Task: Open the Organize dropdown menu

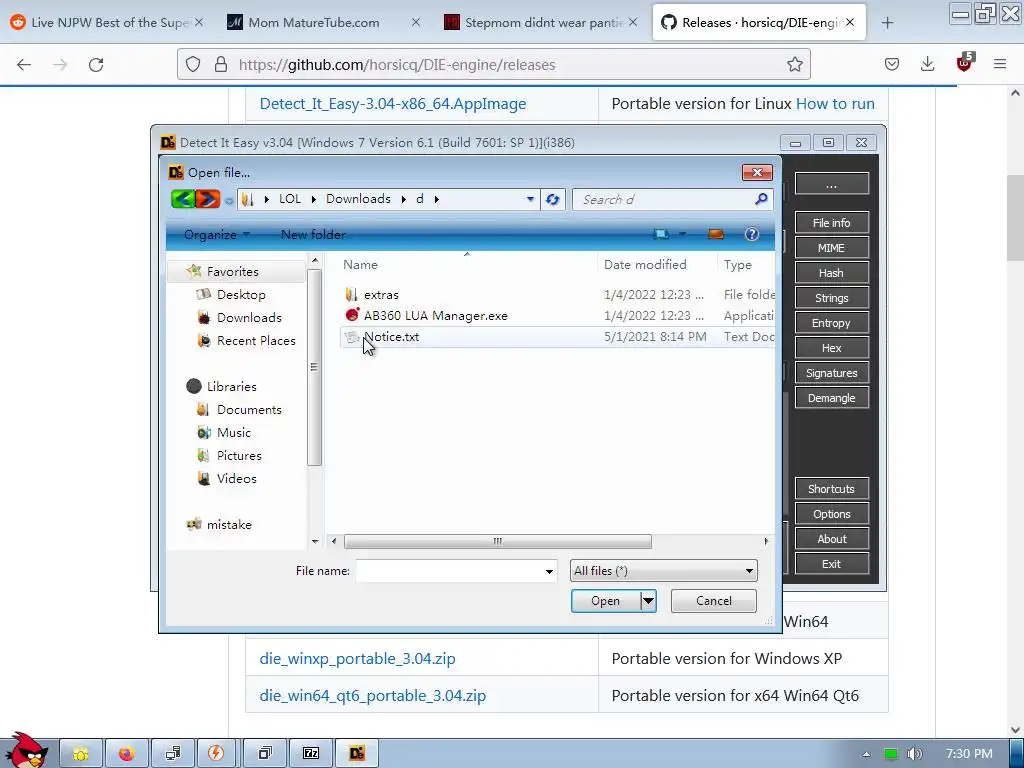Action: click(217, 234)
